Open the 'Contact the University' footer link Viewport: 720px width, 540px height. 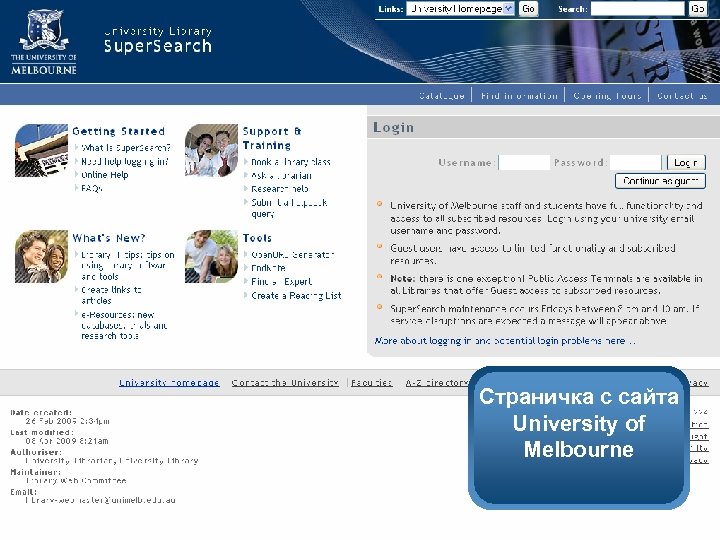[285, 382]
